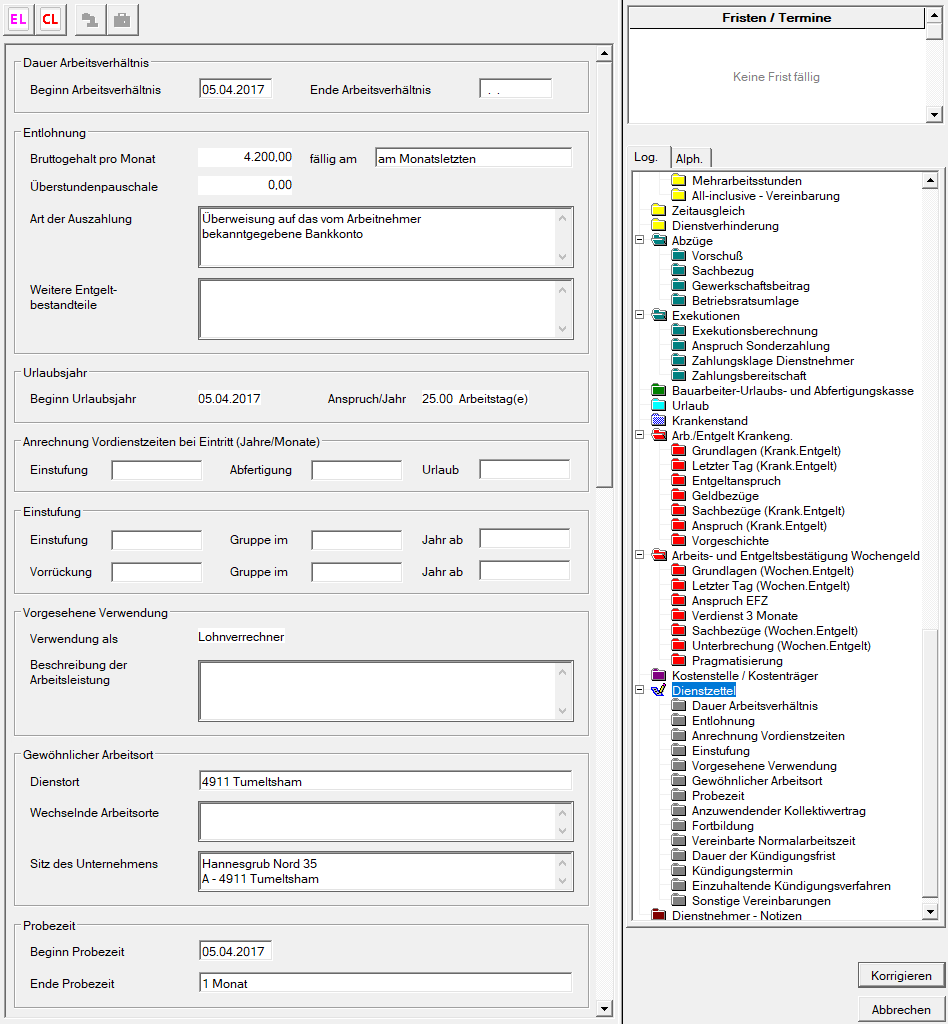Screen dimensions: 948x1024
Task: Click the Dienstort input field
Action: (x=385, y=781)
